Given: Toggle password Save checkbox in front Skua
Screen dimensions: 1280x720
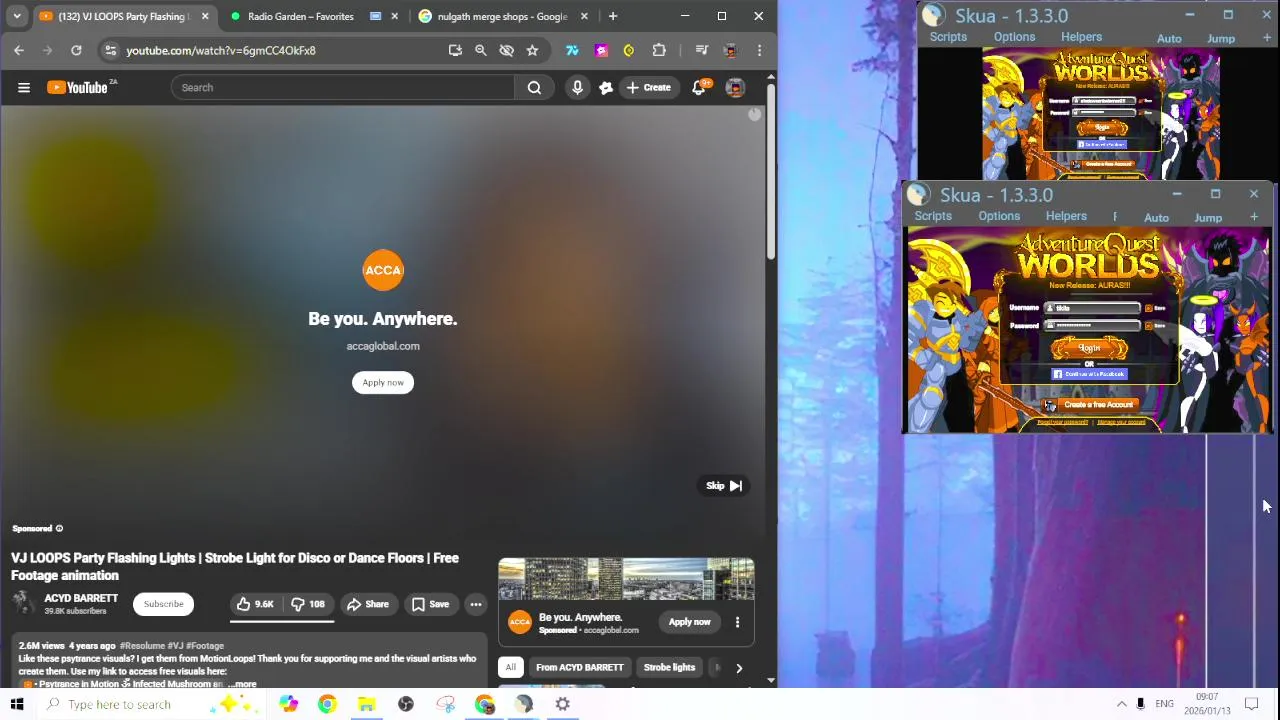Looking at the screenshot, I should point(1148,325).
